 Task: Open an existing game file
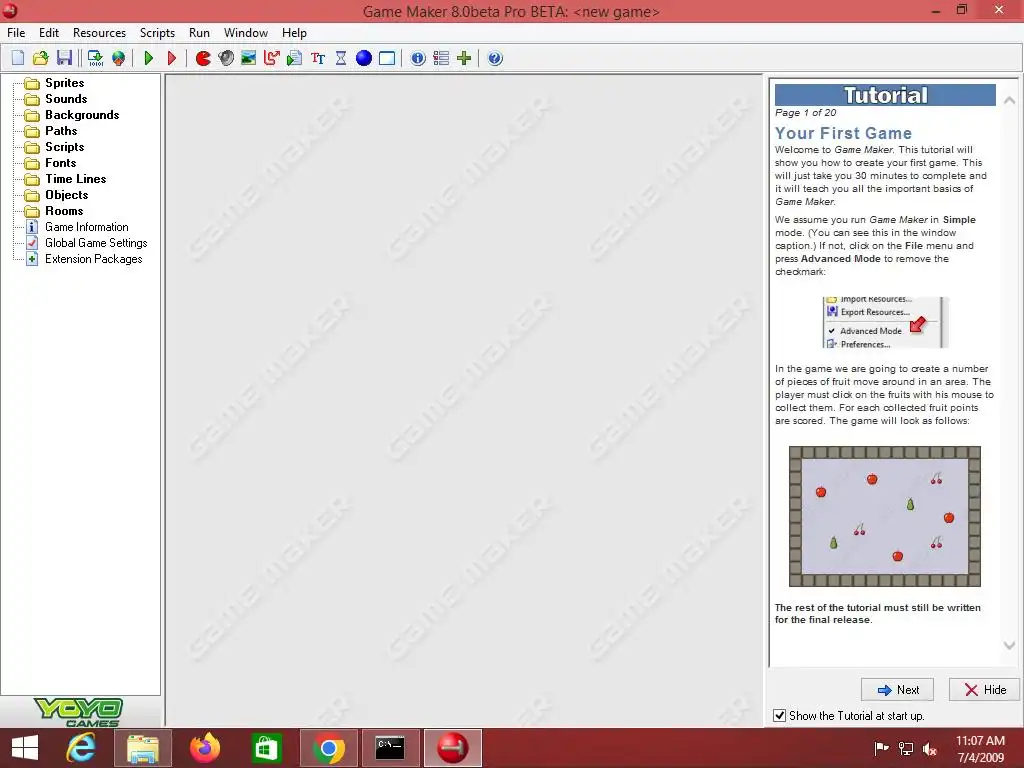(40, 58)
